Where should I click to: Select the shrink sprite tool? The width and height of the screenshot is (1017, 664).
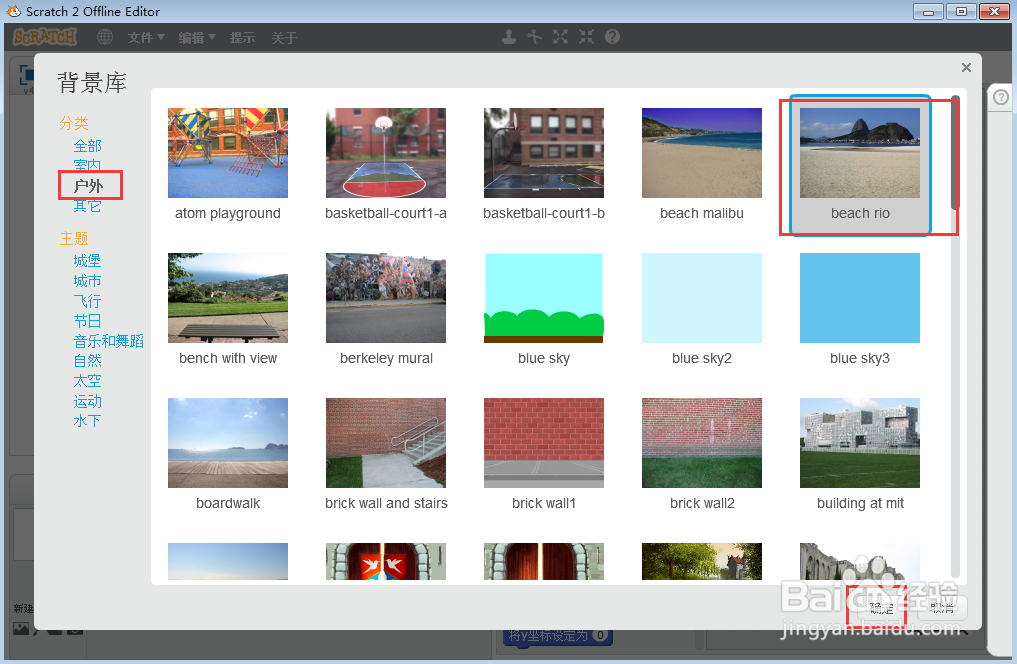tap(586, 37)
